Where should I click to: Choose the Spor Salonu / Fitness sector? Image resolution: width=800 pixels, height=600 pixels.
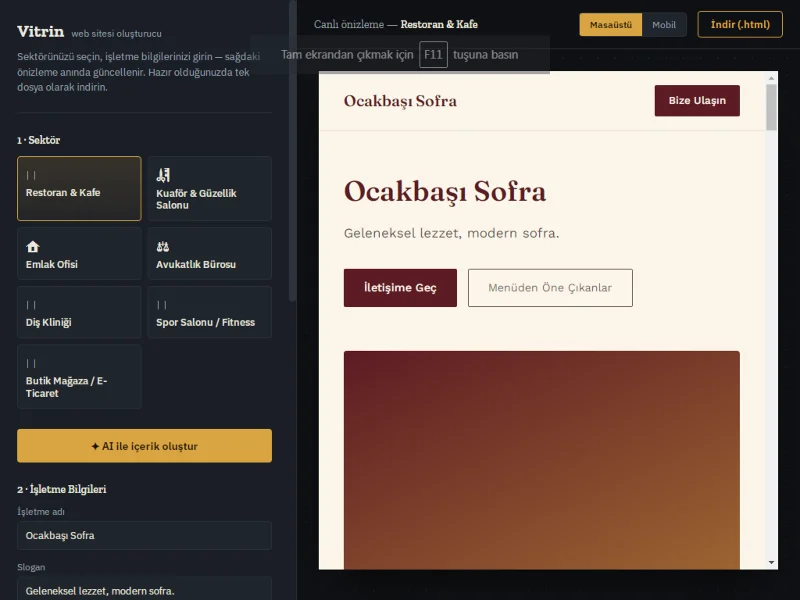pyautogui.click(x=210, y=312)
